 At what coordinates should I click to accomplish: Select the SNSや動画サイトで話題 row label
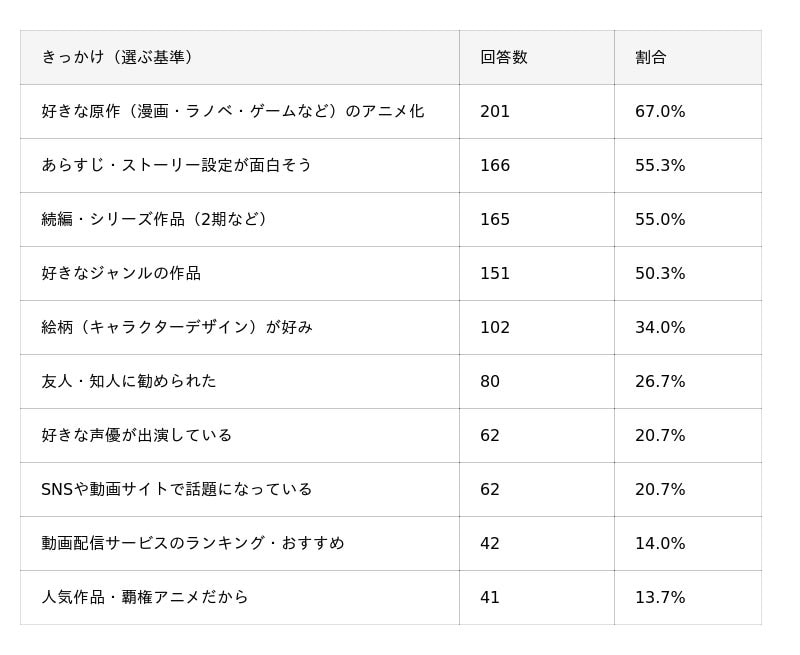pos(177,489)
